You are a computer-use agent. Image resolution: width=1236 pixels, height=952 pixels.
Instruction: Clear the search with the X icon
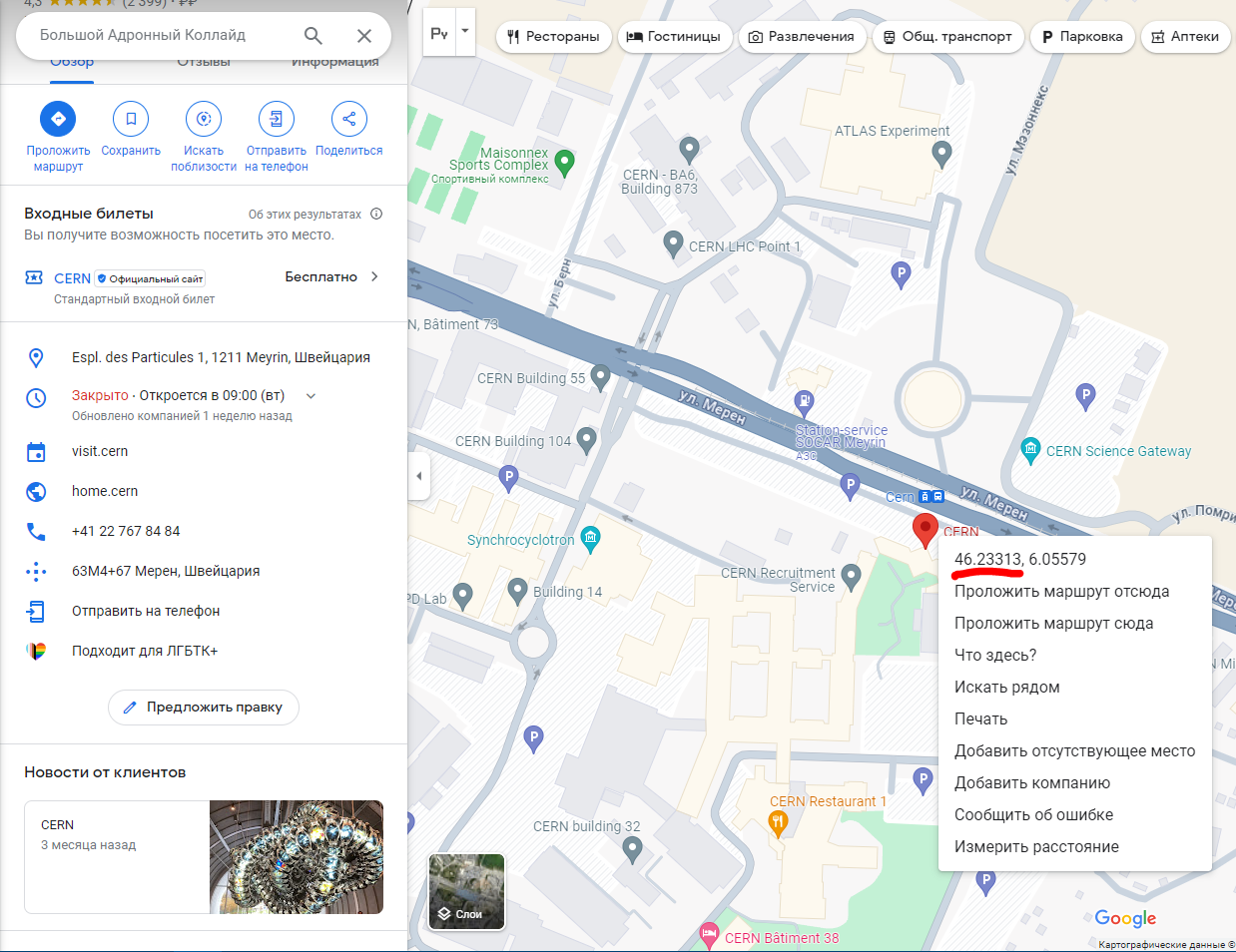click(364, 36)
